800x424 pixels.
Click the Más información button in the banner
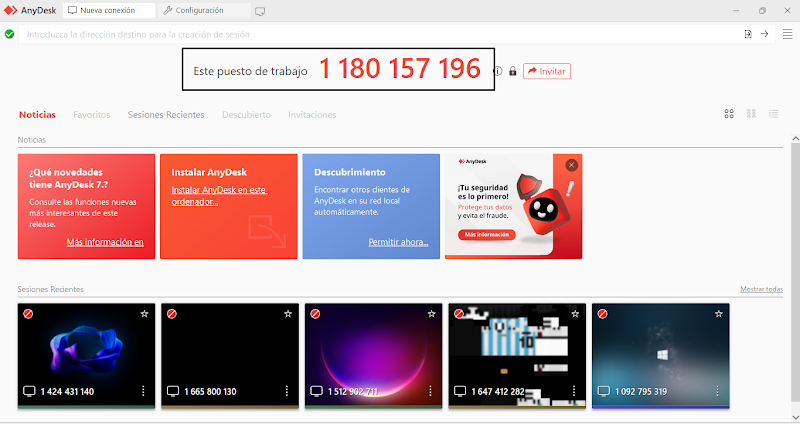click(x=487, y=235)
